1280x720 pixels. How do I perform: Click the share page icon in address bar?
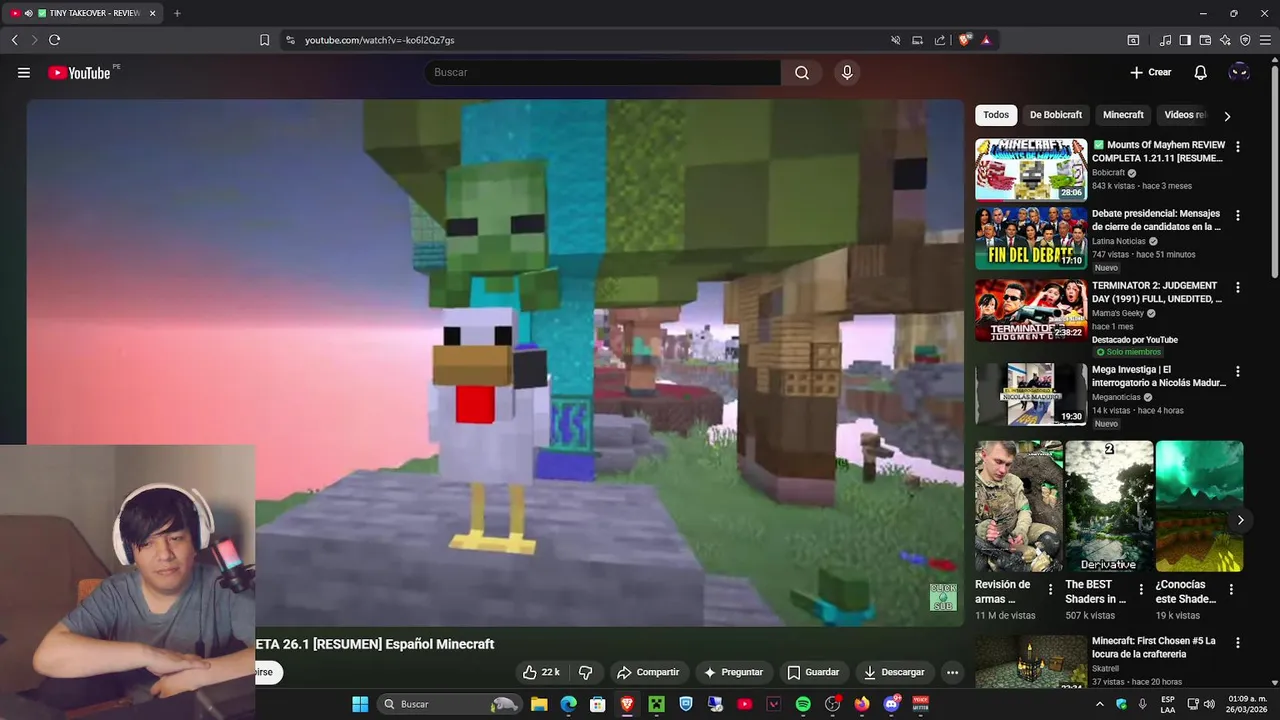[x=940, y=40]
